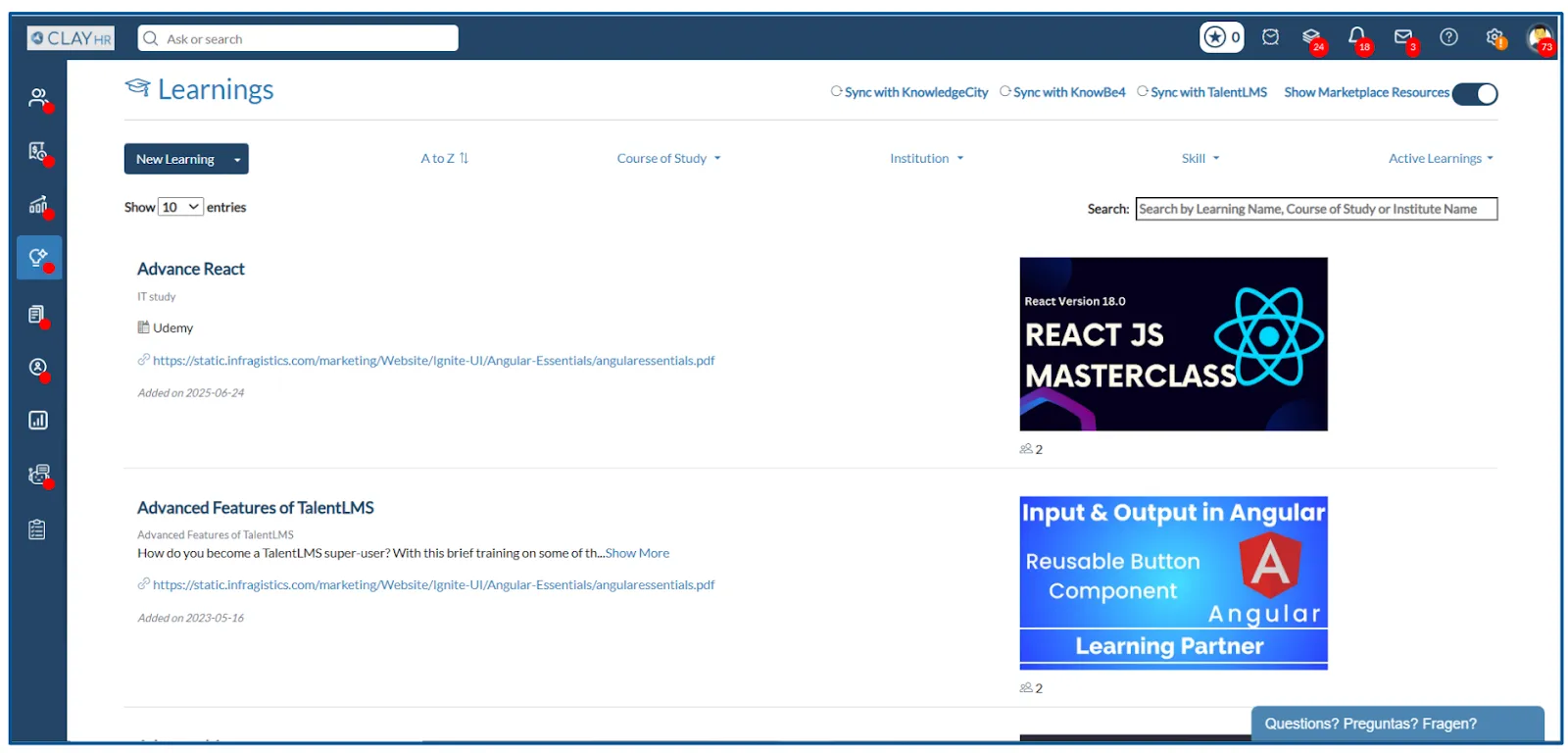Click 'Added on 2025-06-24' text
Viewport: 1568px width, 753px height.
[190, 393]
